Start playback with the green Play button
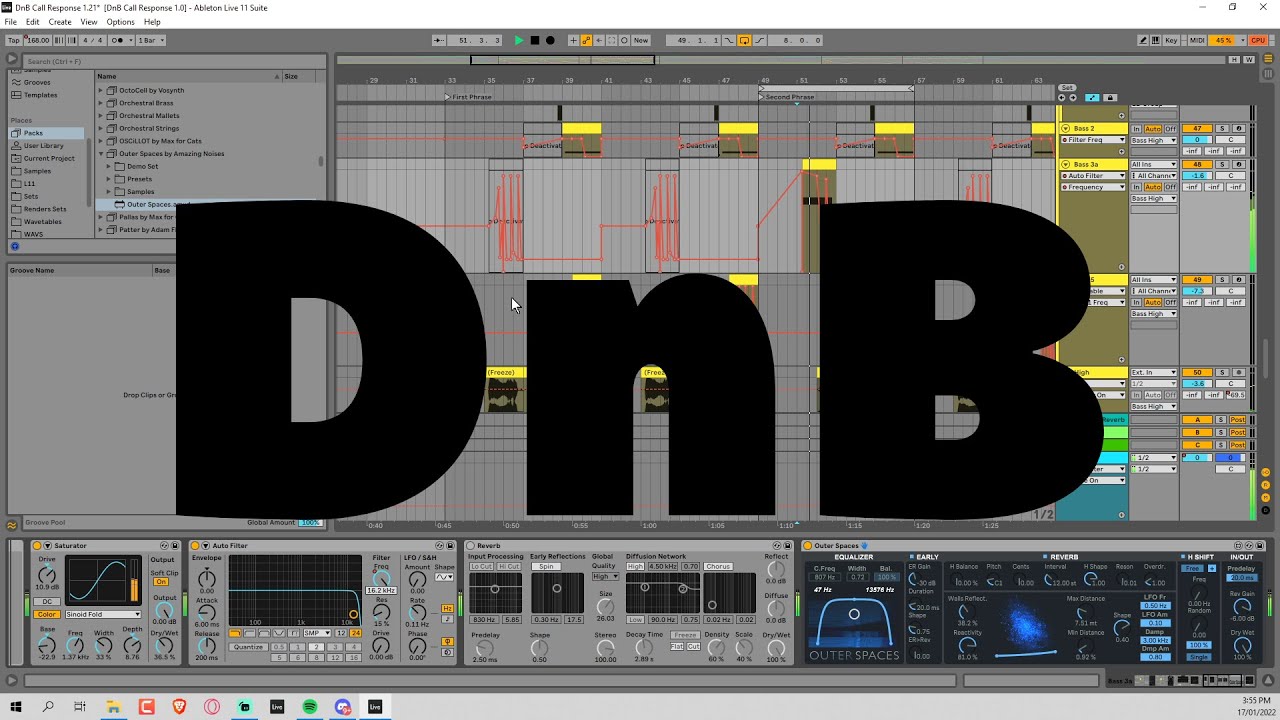The image size is (1280, 720). [519, 40]
